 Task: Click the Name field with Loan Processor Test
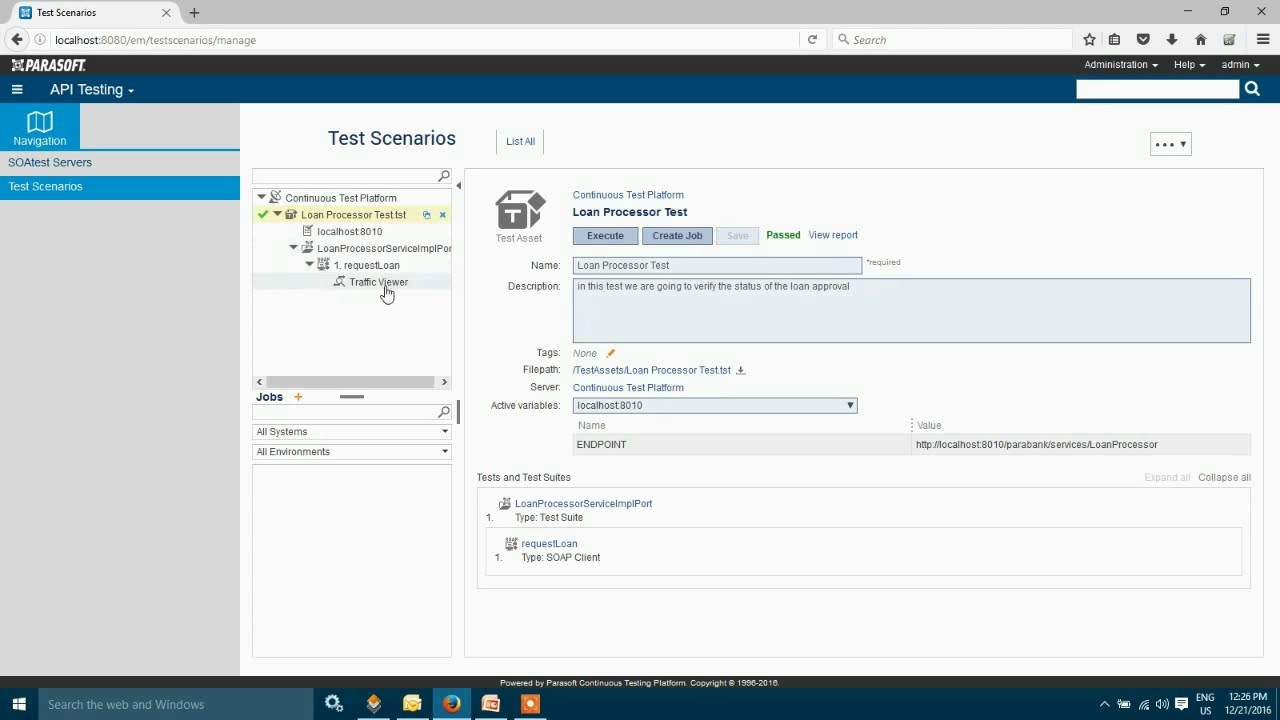point(717,265)
